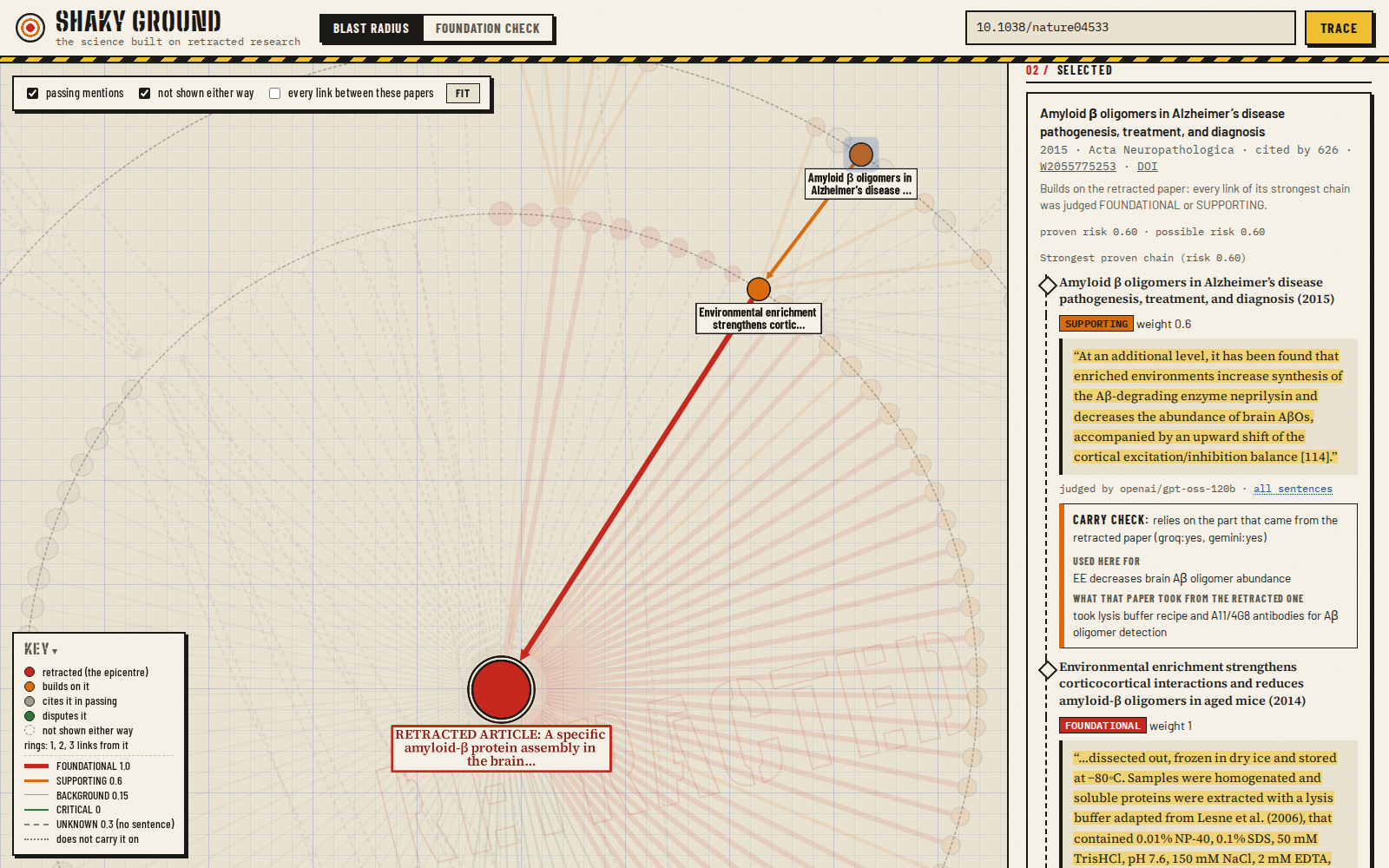Switch to the Blast Radius tab
Viewport: 1389px width, 868px height.
[372, 29]
